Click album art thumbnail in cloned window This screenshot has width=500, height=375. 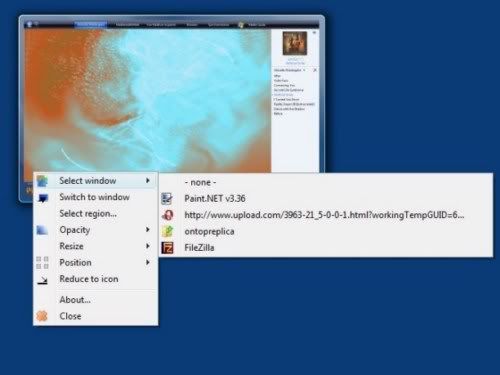click(x=295, y=43)
